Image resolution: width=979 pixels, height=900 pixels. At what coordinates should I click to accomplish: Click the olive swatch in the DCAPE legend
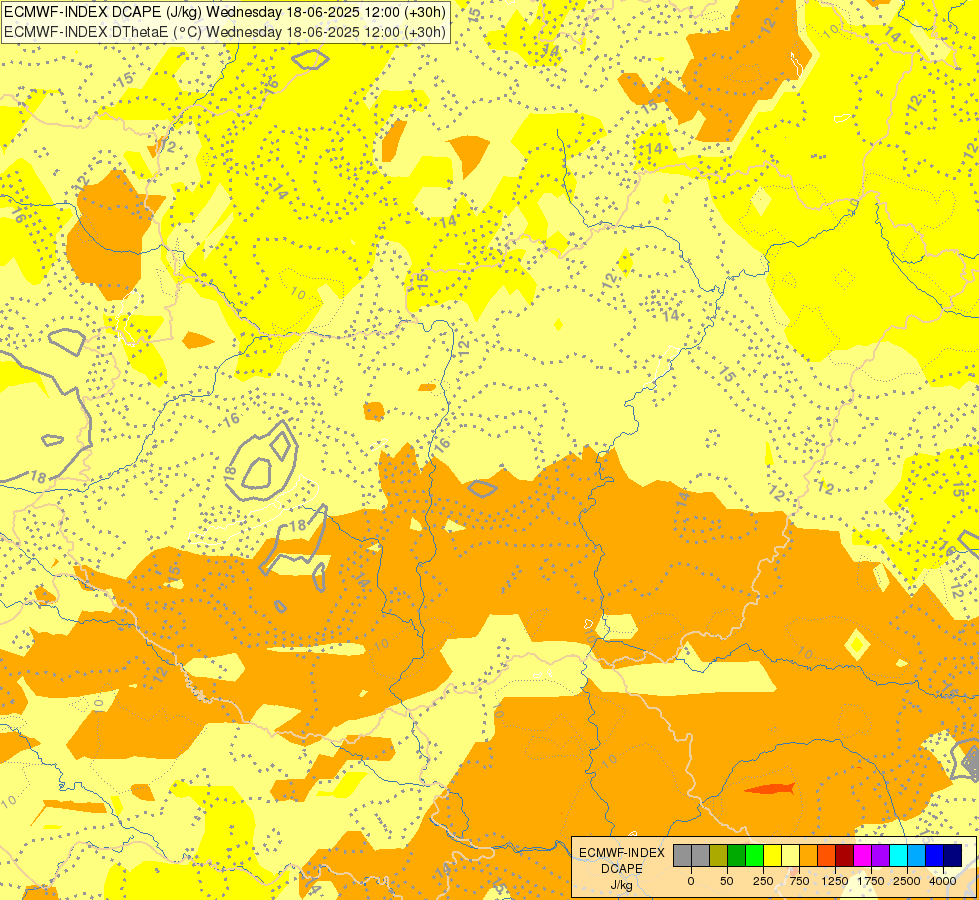click(719, 856)
